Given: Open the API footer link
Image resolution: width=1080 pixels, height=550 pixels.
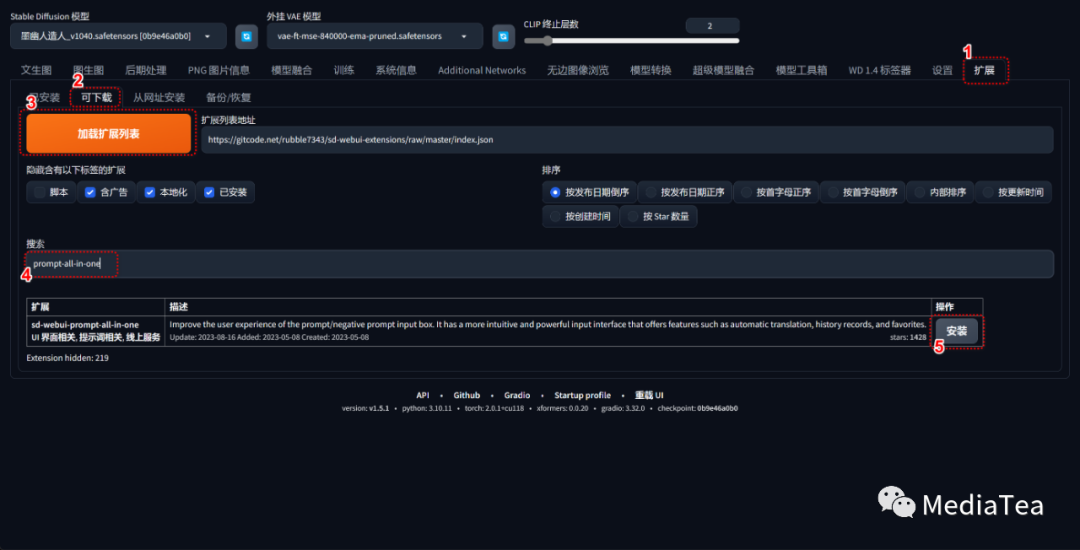Looking at the screenshot, I should click(423, 395).
